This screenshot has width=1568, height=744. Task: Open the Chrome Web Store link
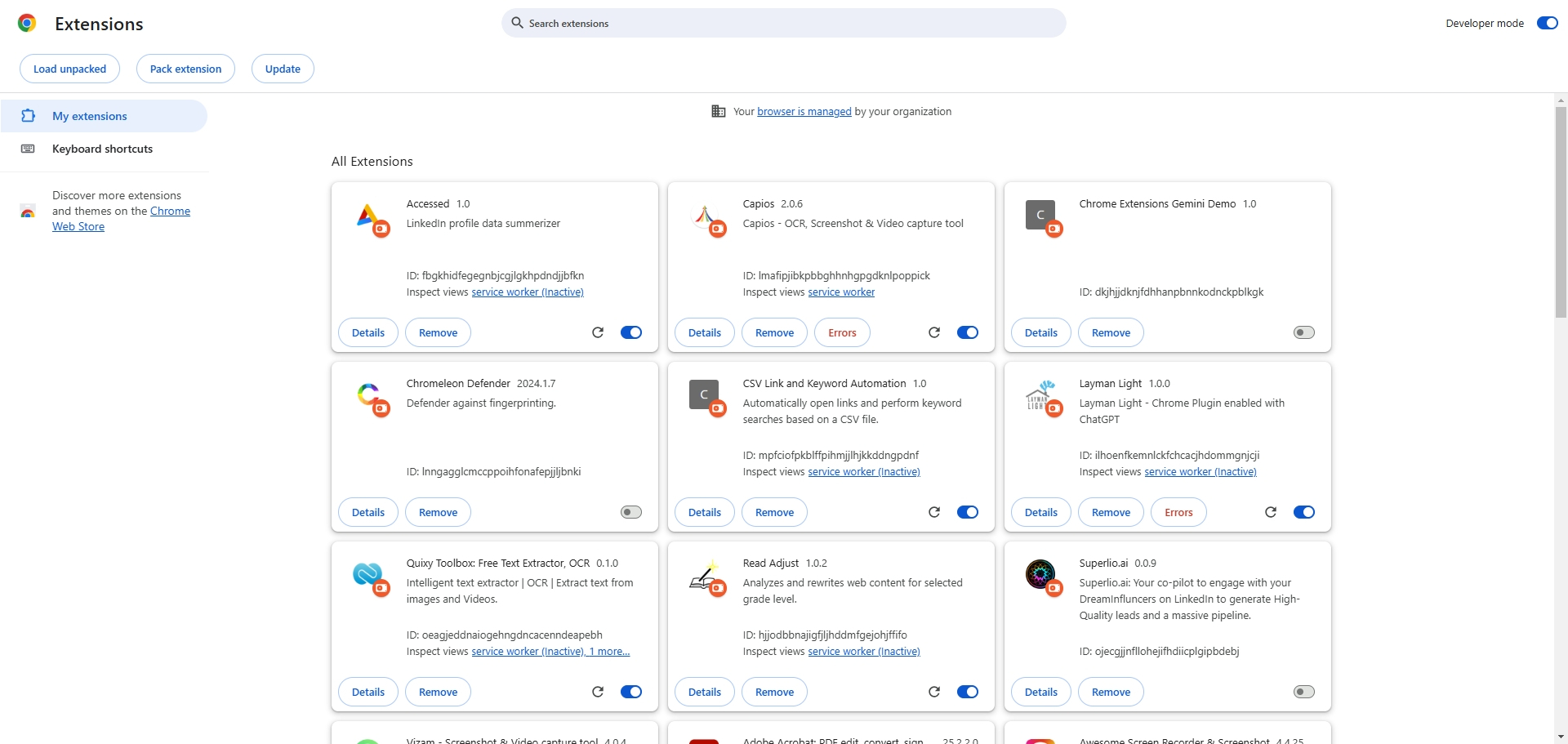click(x=121, y=219)
